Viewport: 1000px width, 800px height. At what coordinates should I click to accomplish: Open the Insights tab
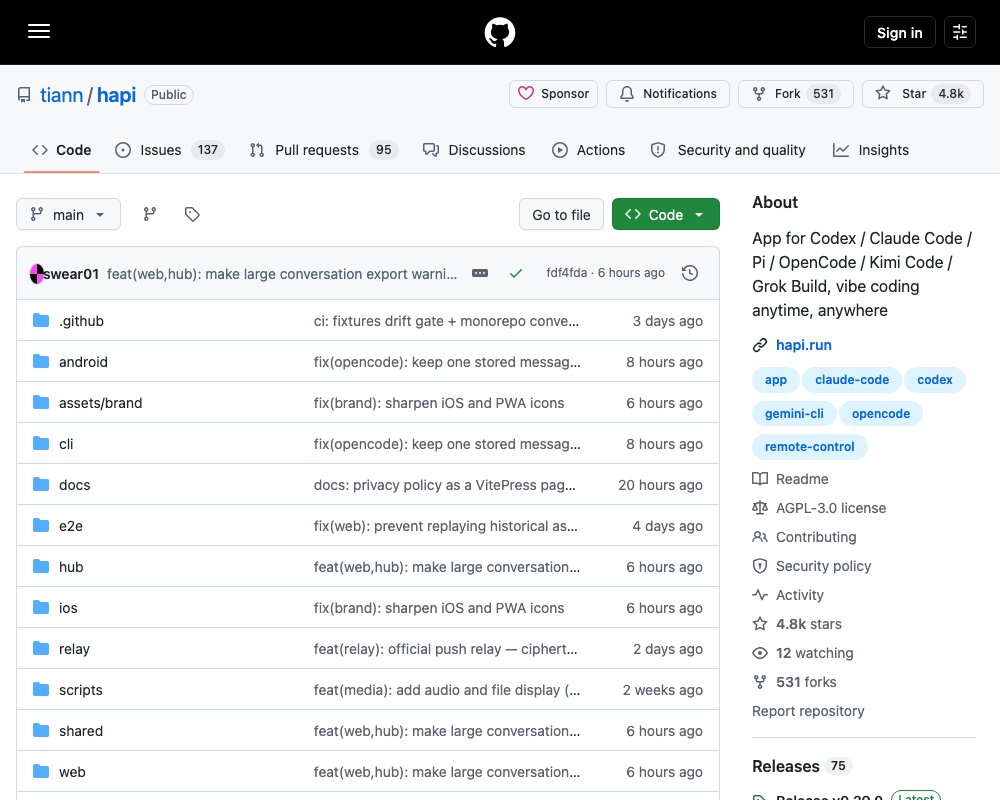coord(871,150)
